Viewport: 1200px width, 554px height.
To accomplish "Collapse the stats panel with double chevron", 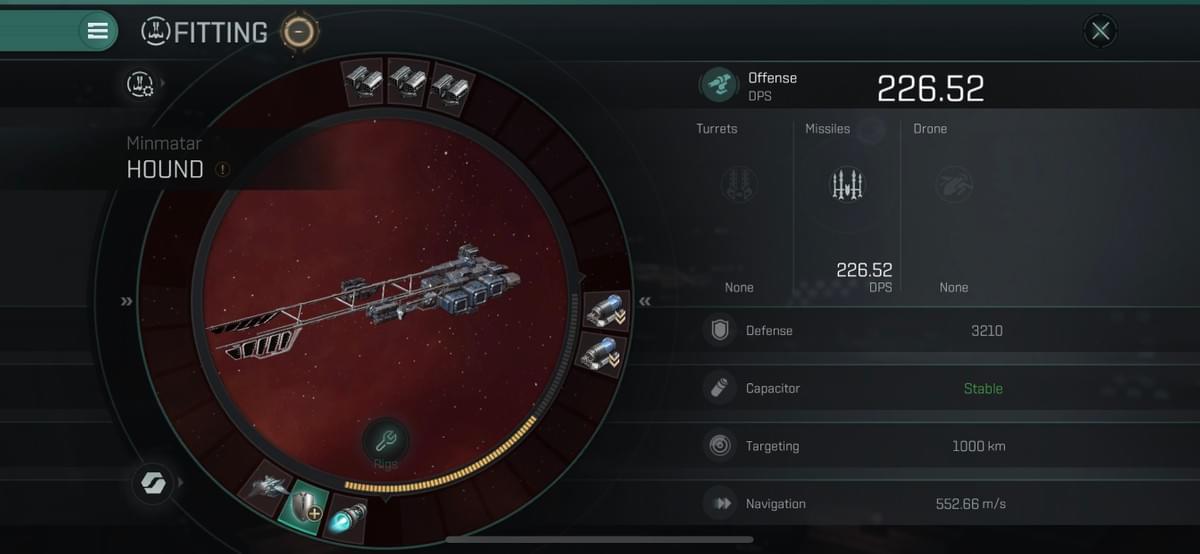I will (645, 301).
